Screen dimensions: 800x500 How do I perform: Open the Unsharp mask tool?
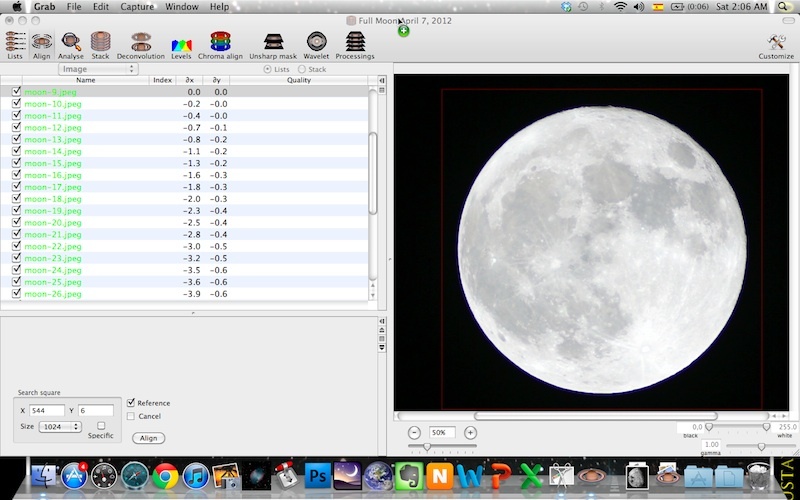[x=273, y=41]
